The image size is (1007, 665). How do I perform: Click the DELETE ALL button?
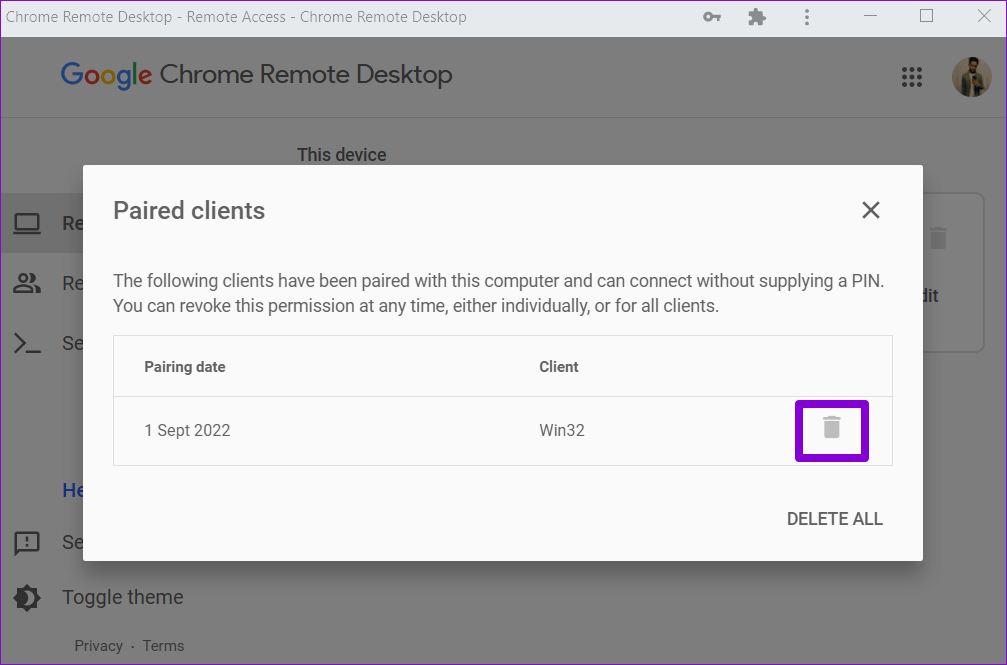(835, 519)
